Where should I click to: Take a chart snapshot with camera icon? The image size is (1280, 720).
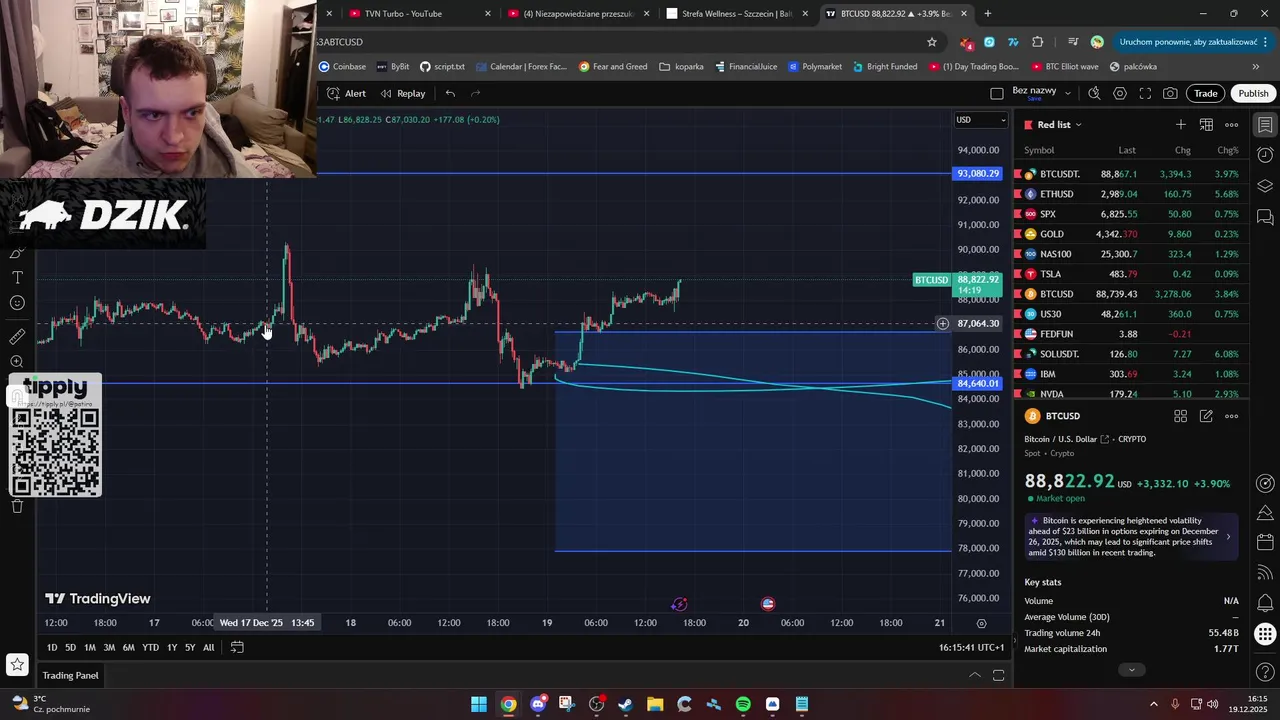pyautogui.click(x=1170, y=93)
